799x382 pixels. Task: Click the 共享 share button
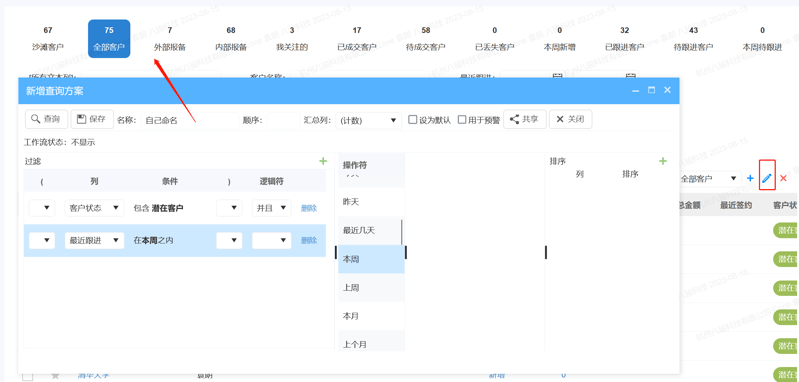(x=525, y=119)
